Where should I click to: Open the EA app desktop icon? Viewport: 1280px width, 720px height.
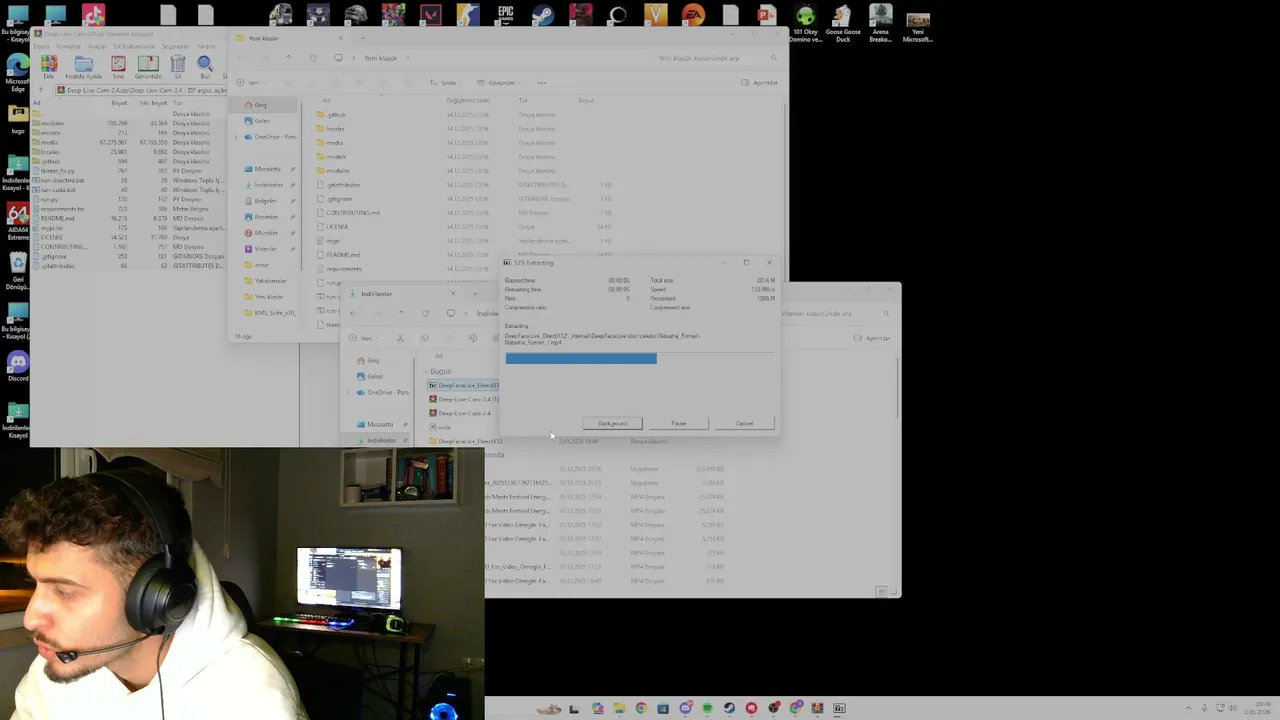[x=693, y=15]
